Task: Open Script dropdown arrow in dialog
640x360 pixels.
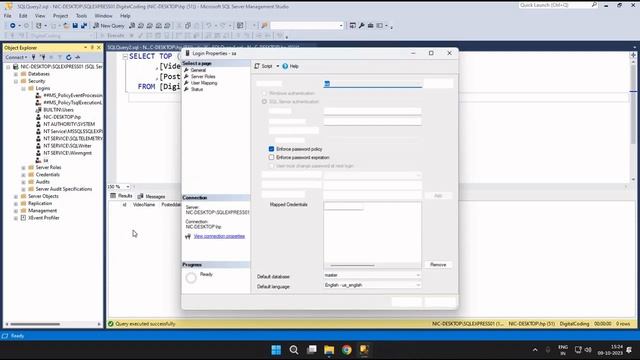Action: click(x=278, y=66)
